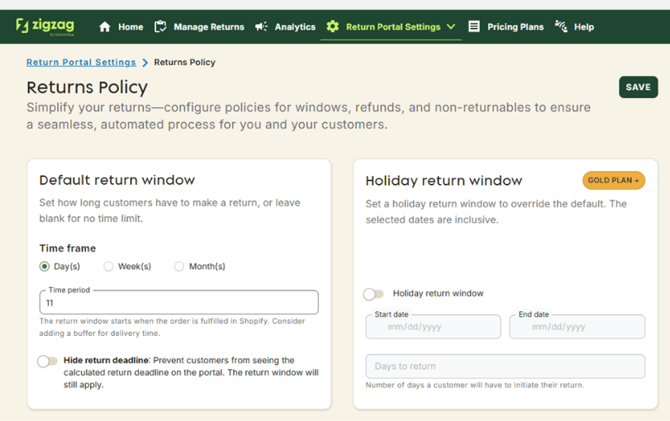Open the Start date picker field

[433, 327]
